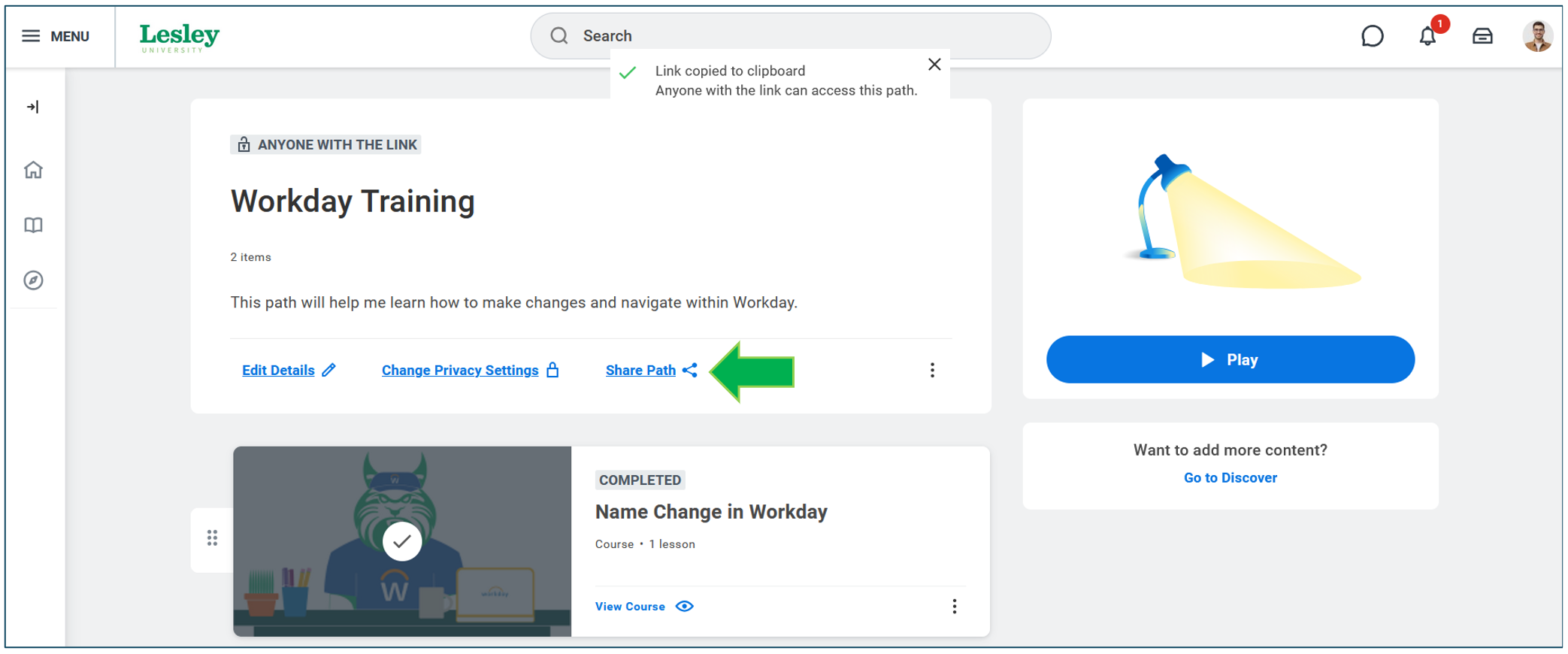Expand the left sidebar panel
1568x654 pixels.
33,107
